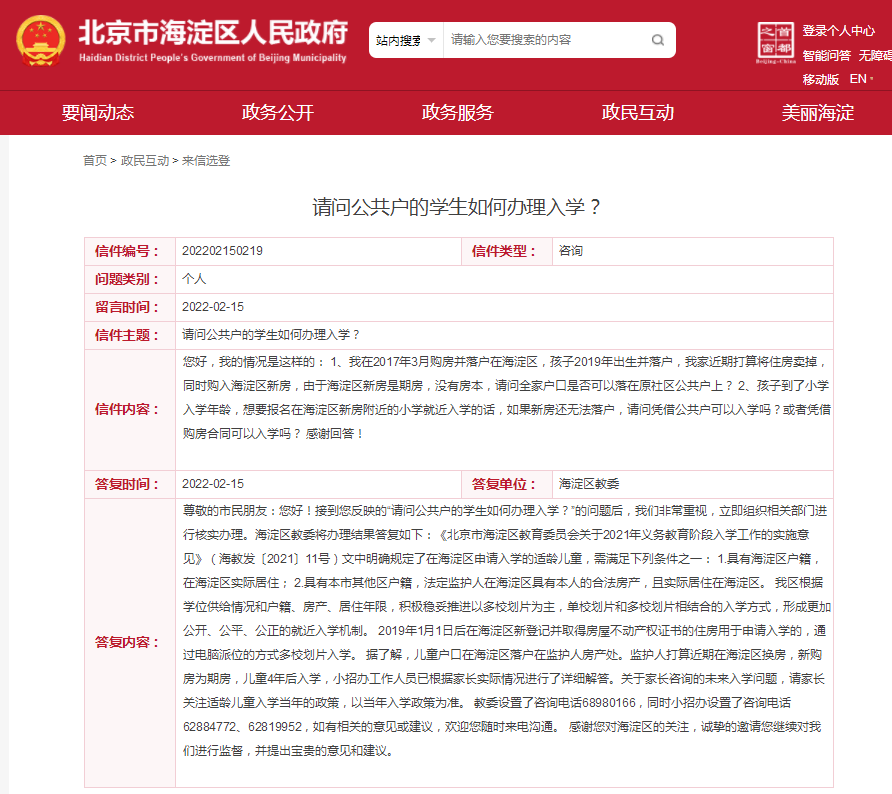Go to 政务服务 section
Viewport: 892px width, 794px height.
pyautogui.click(x=458, y=113)
